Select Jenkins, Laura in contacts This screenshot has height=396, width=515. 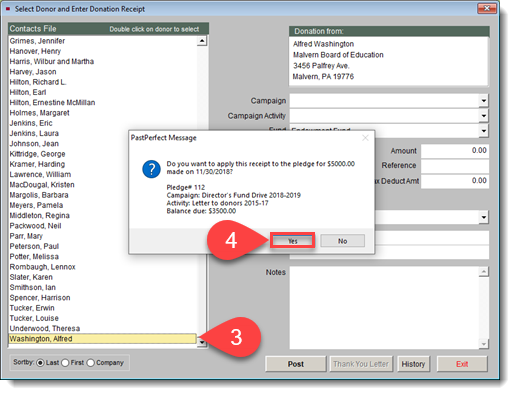point(34,134)
